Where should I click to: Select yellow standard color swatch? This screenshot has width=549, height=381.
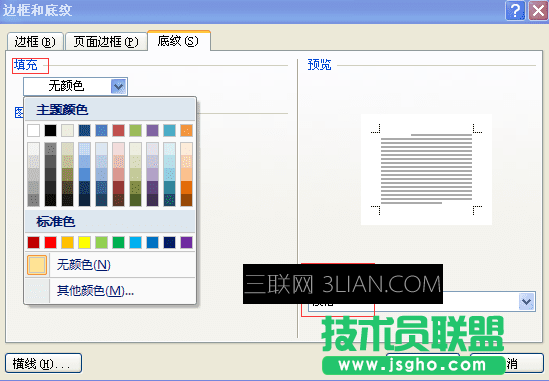coord(84,242)
